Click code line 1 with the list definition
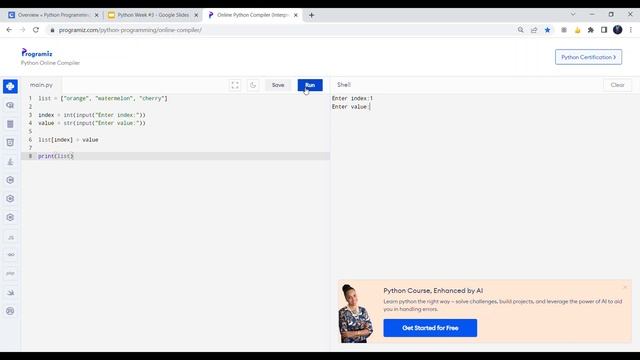 103,98
